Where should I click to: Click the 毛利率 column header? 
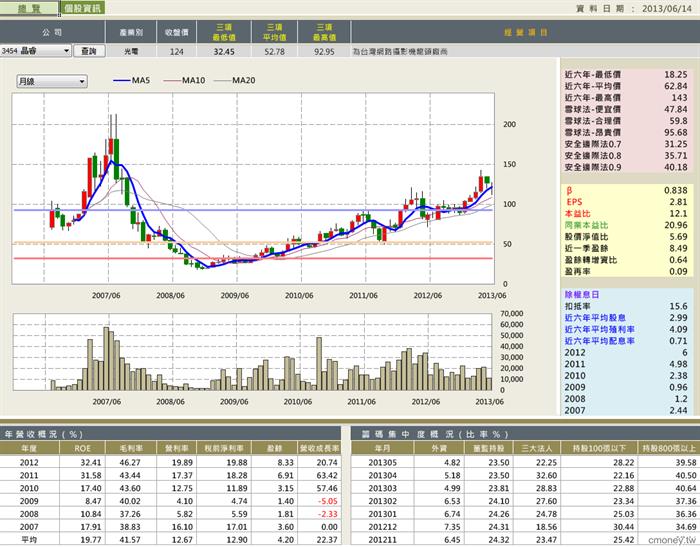click(130, 448)
